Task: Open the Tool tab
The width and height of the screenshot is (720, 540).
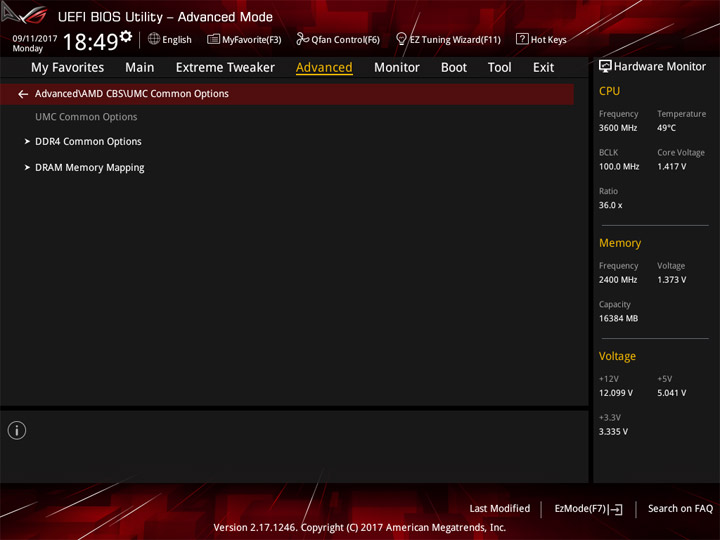Action: click(x=500, y=68)
